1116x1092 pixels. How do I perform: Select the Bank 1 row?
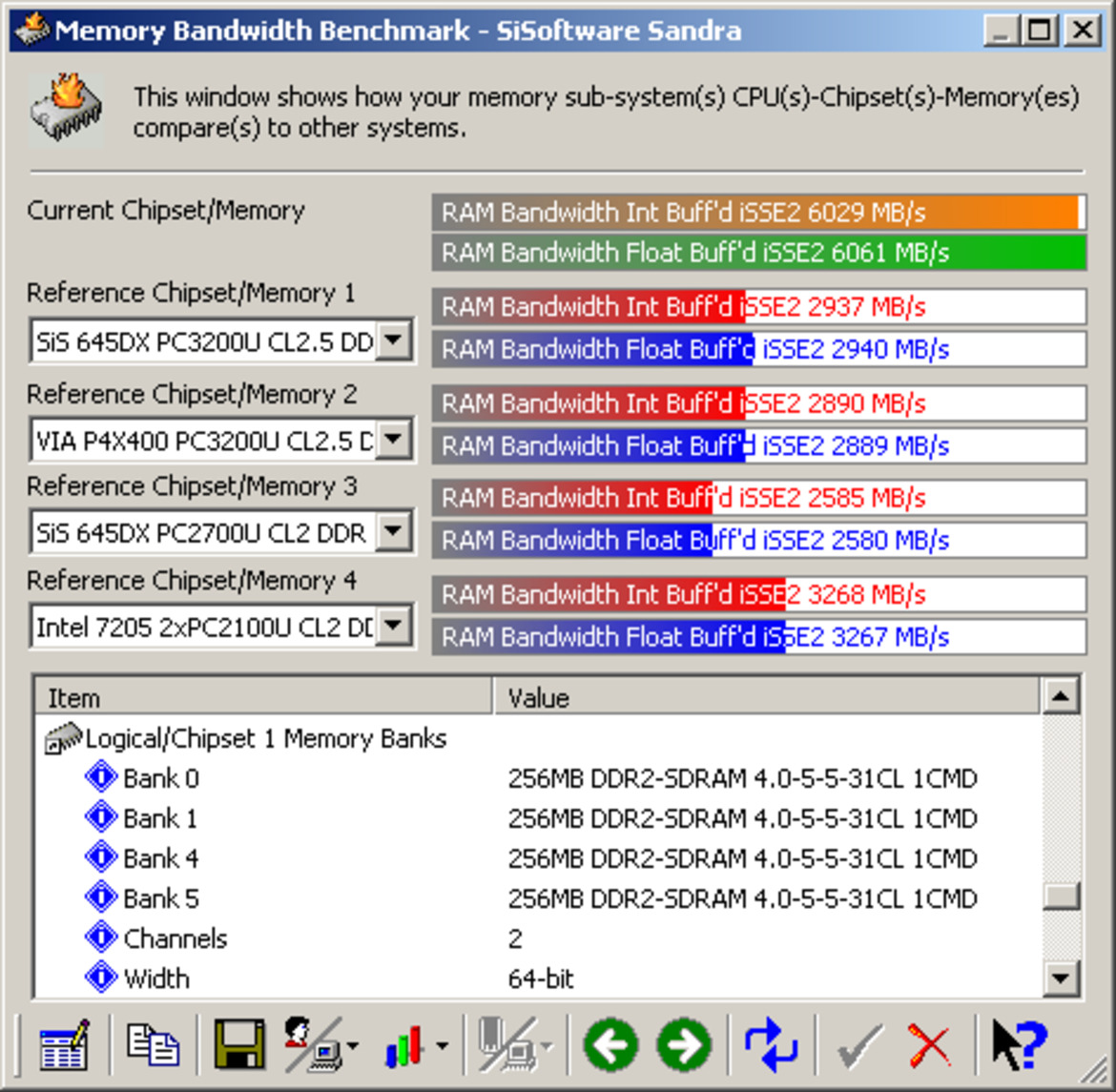(x=538, y=818)
